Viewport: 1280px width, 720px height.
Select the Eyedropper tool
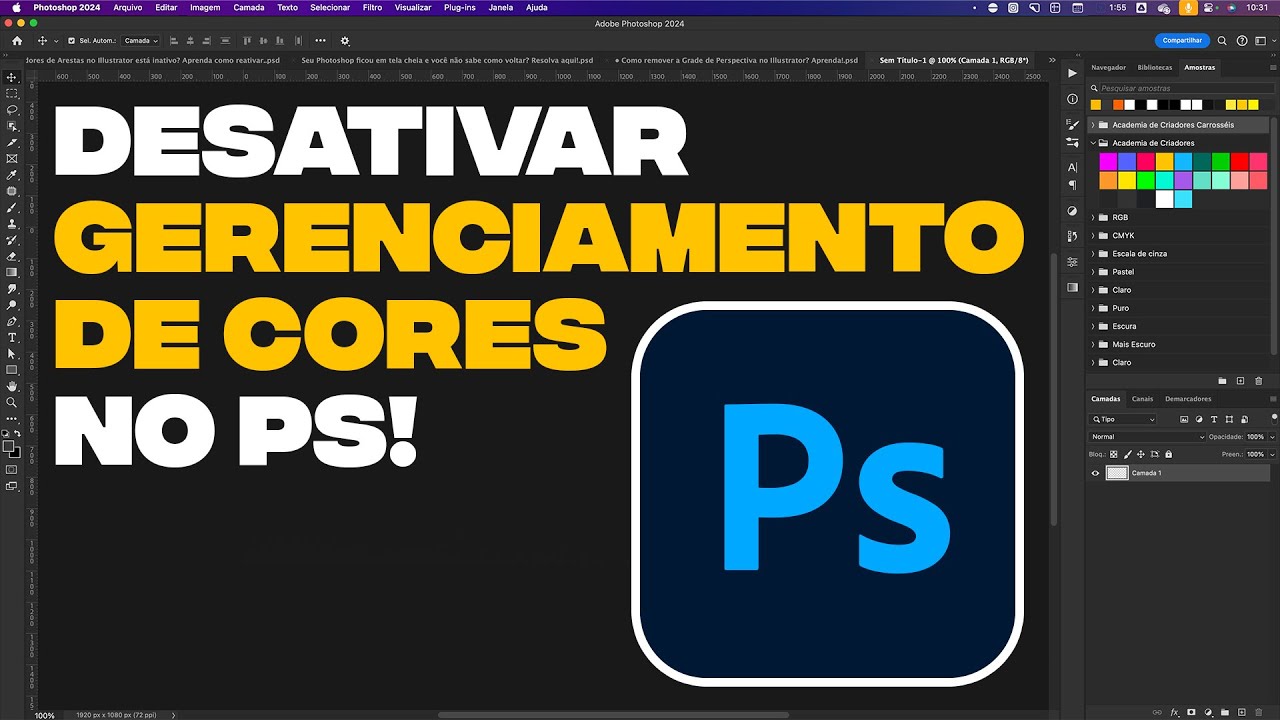tap(12, 174)
